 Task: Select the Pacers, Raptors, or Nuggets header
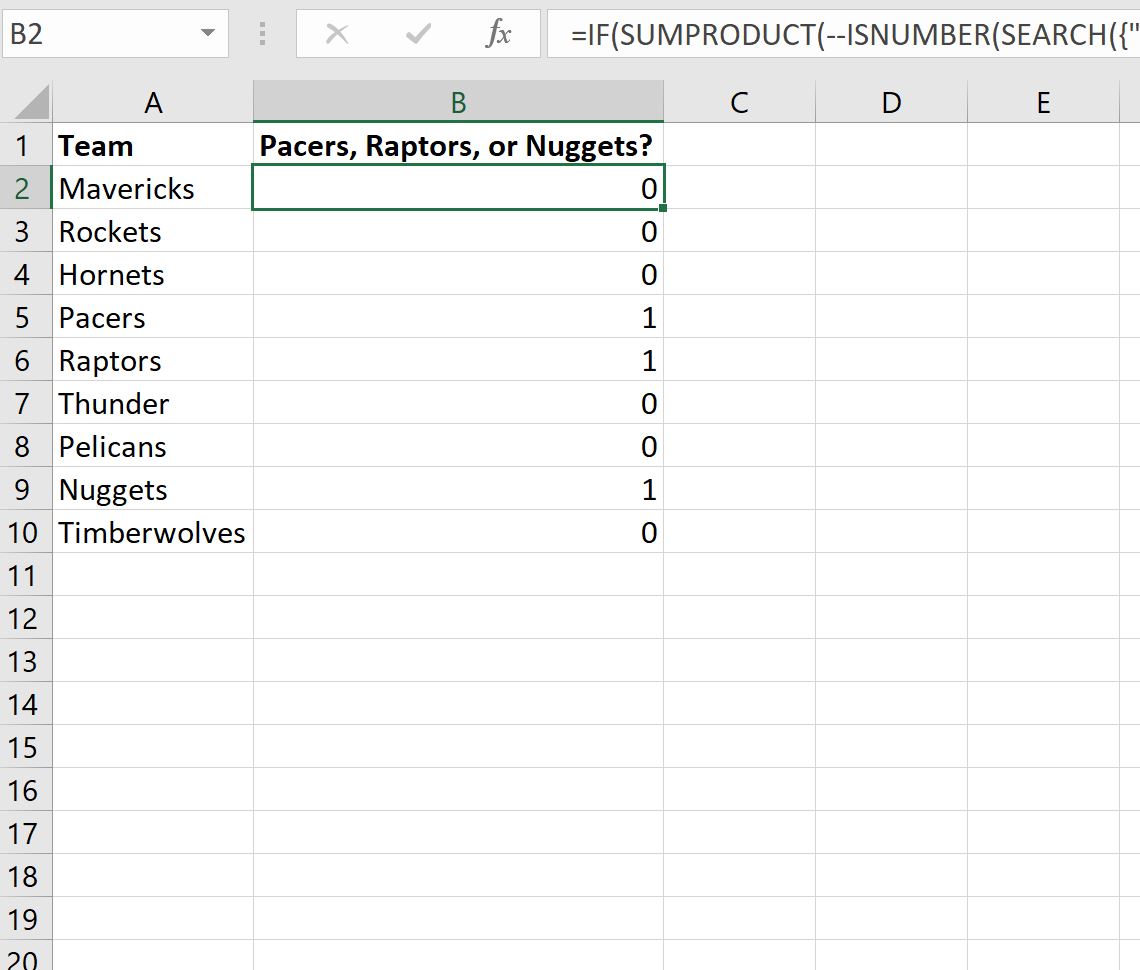[x=457, y=145]
